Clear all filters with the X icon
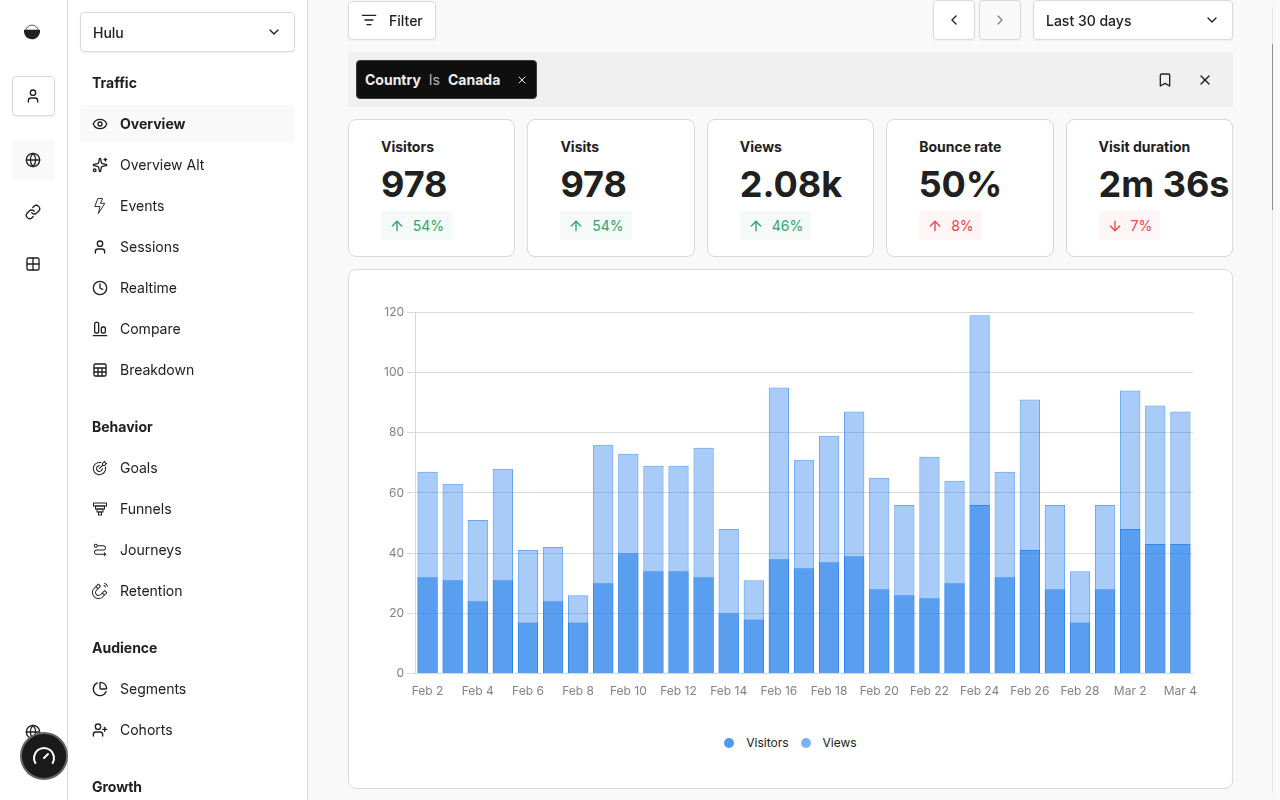This screenshot has width=1280, height=800. [x=1205, y=80]
